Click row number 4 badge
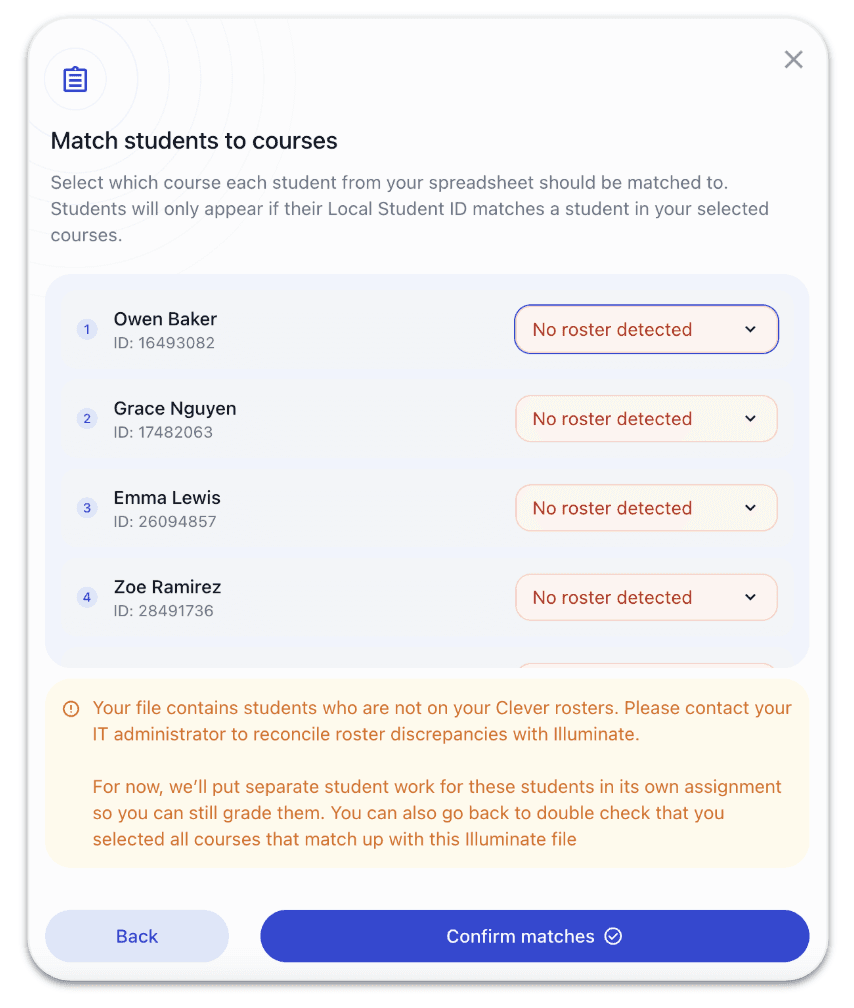The image size is (854, 1008). [x=87, y=598]
